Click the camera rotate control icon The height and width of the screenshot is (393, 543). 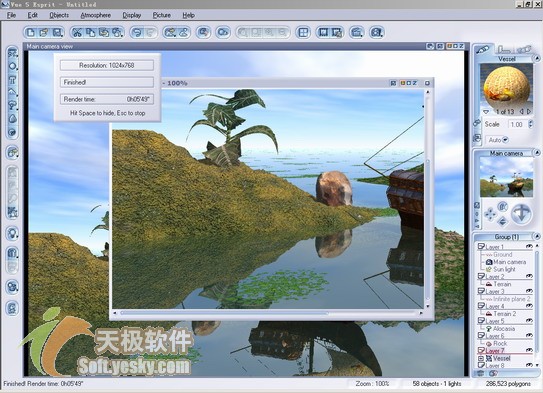click(x=502, y=207)
